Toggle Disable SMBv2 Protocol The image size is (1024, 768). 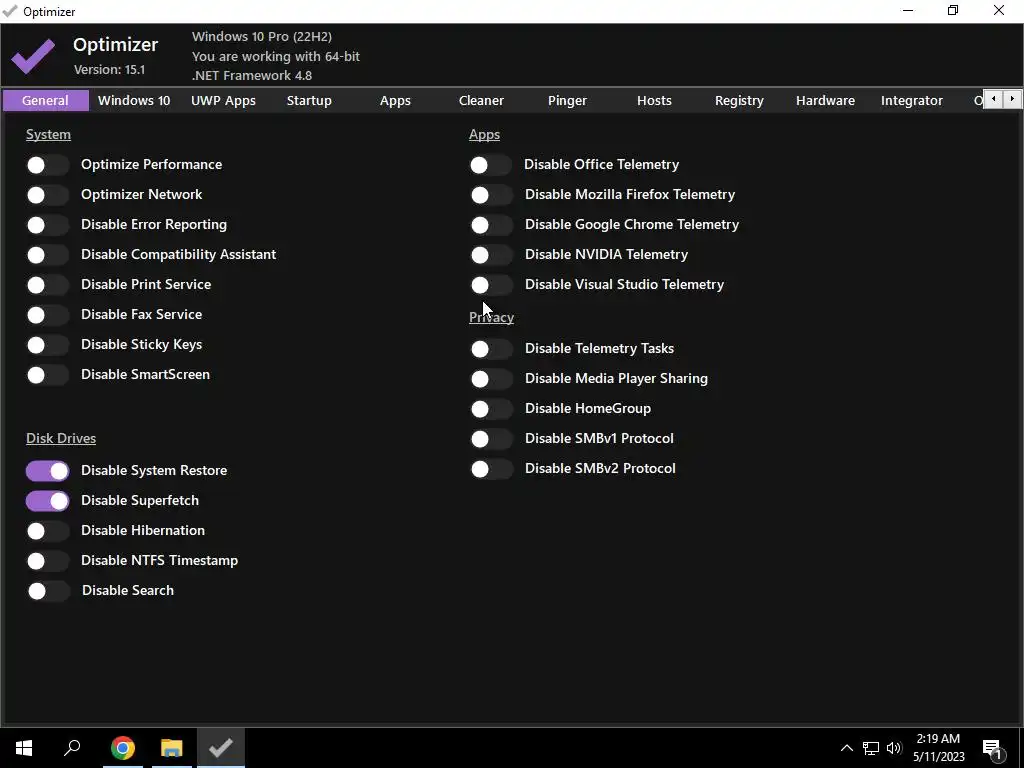tap(491, 469)
